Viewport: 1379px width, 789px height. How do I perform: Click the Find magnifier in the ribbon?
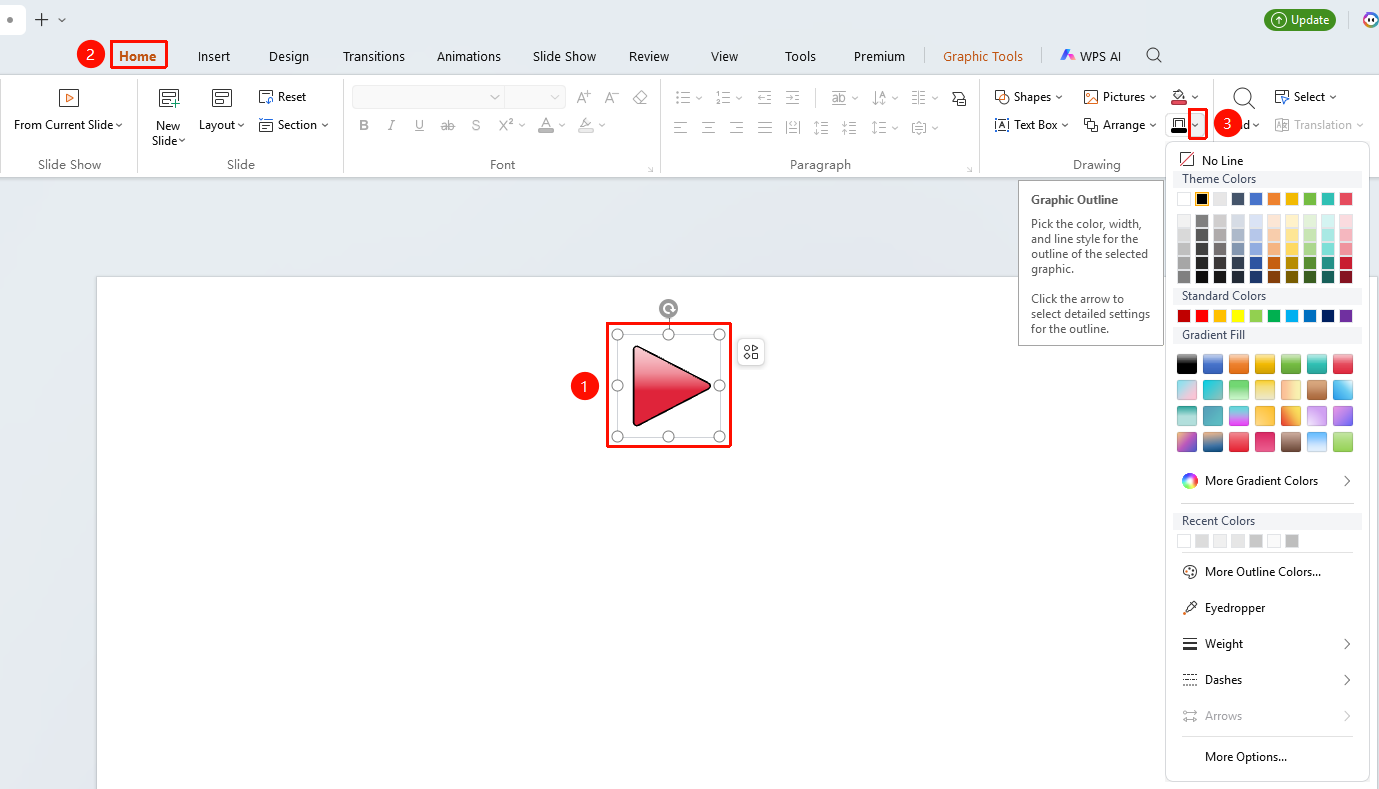(1244, 98)
